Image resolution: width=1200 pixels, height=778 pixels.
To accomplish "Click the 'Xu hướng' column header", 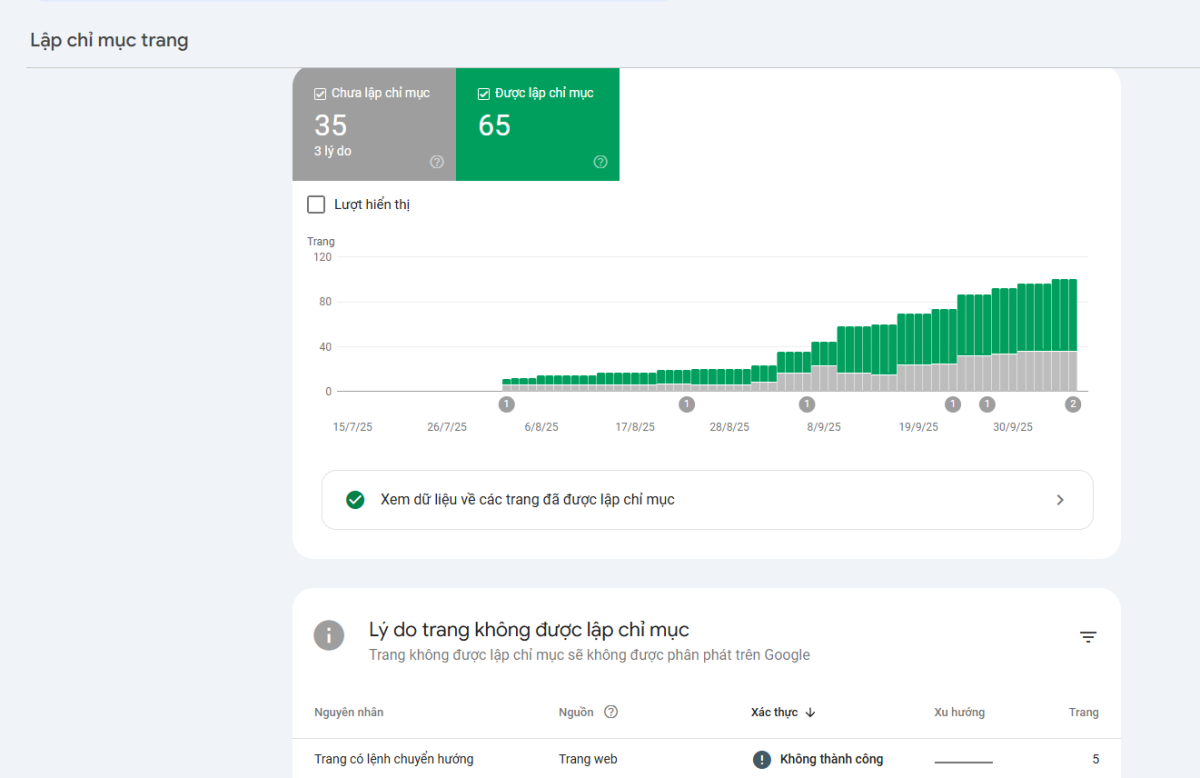I will click(959, 712).
